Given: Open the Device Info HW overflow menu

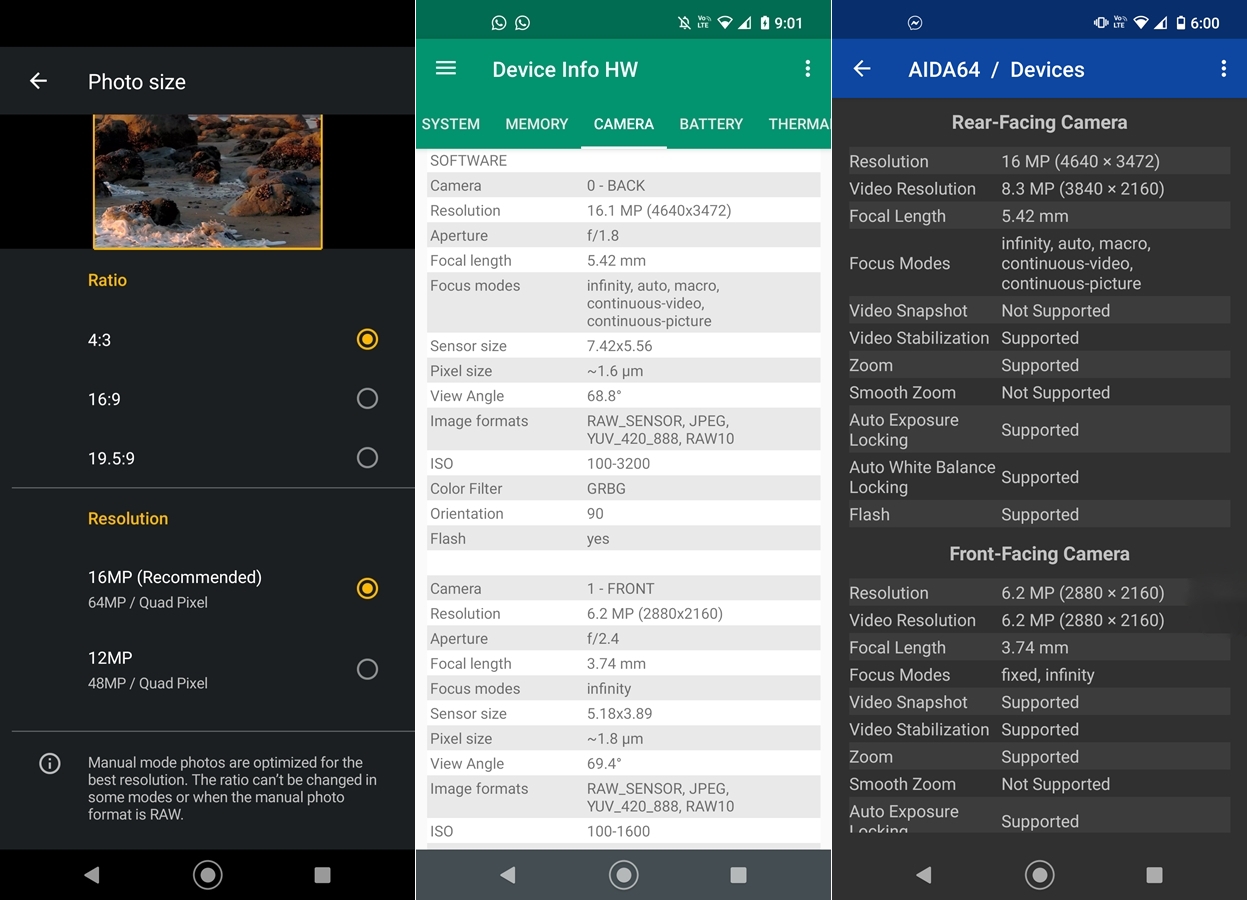Looking at the screenshot, I should pos(807,68).
